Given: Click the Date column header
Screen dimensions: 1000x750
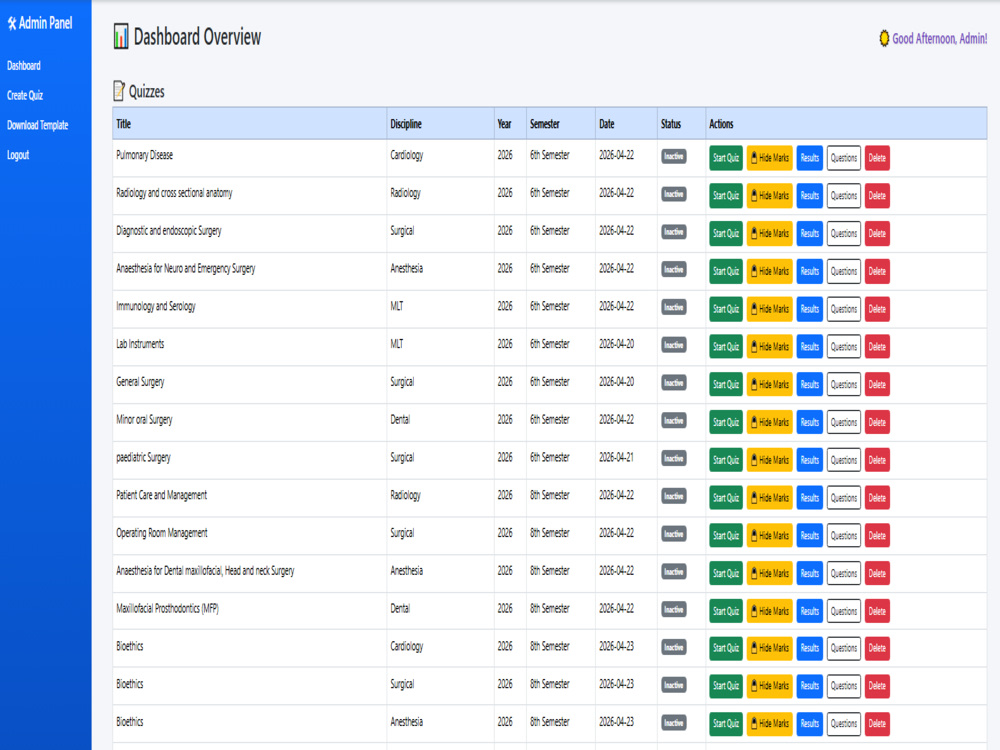Looking at the screenshot, I should [x=626, y=124].
